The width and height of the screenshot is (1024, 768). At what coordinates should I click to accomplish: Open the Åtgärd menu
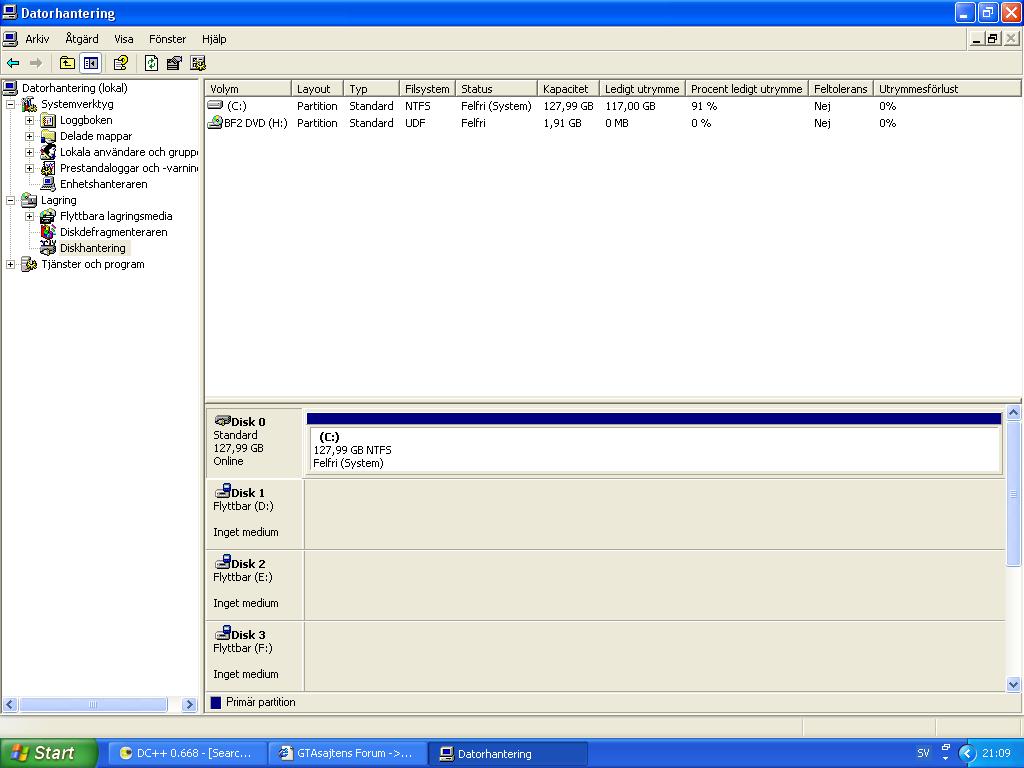point(82,39)
